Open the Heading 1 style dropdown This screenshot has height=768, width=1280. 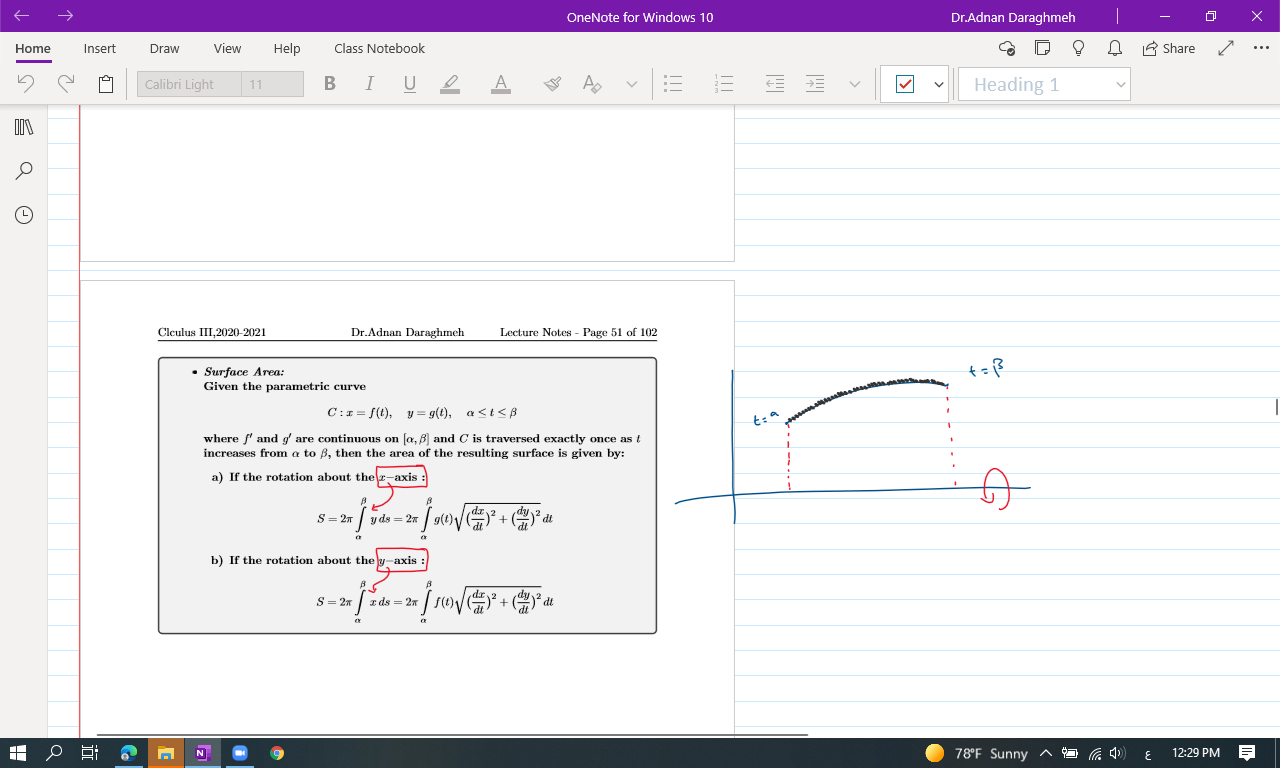point(1044,84)
